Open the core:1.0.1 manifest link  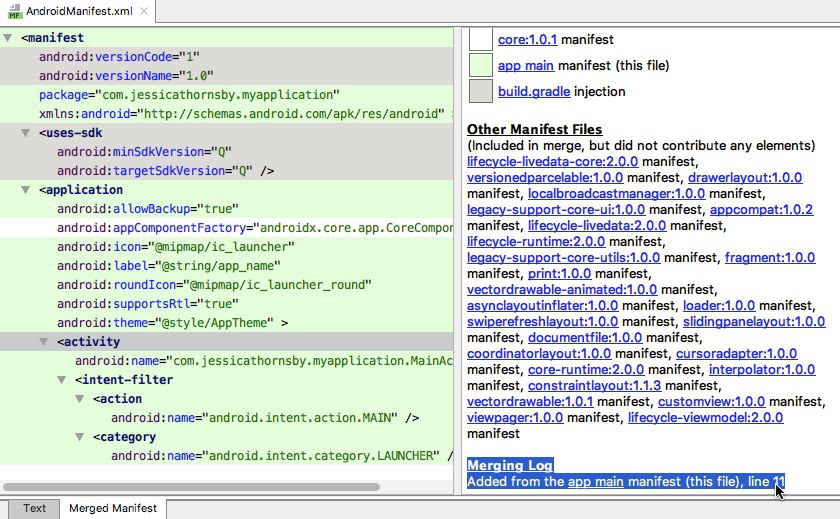(x=527, y=40)
